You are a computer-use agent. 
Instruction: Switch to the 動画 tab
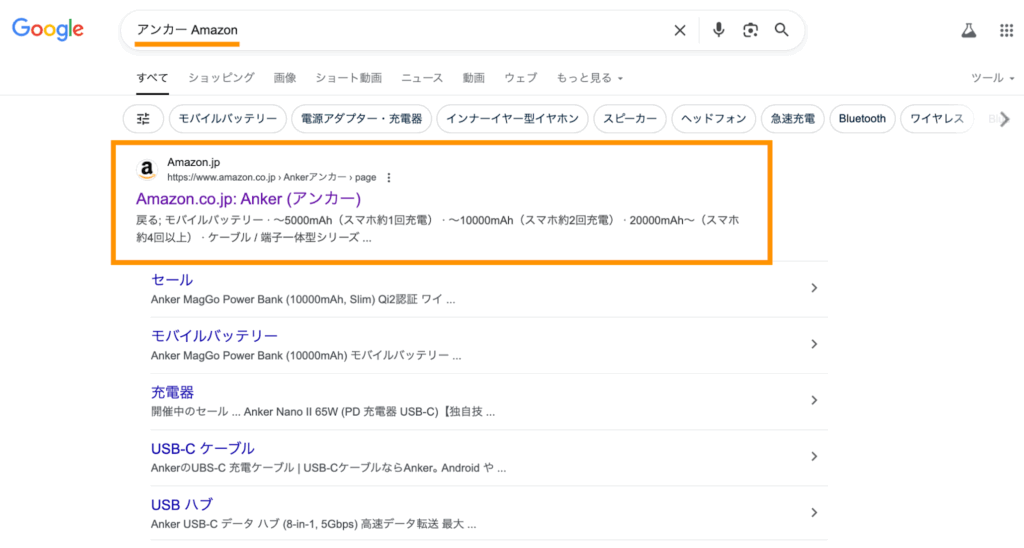(x=473, y=78)
